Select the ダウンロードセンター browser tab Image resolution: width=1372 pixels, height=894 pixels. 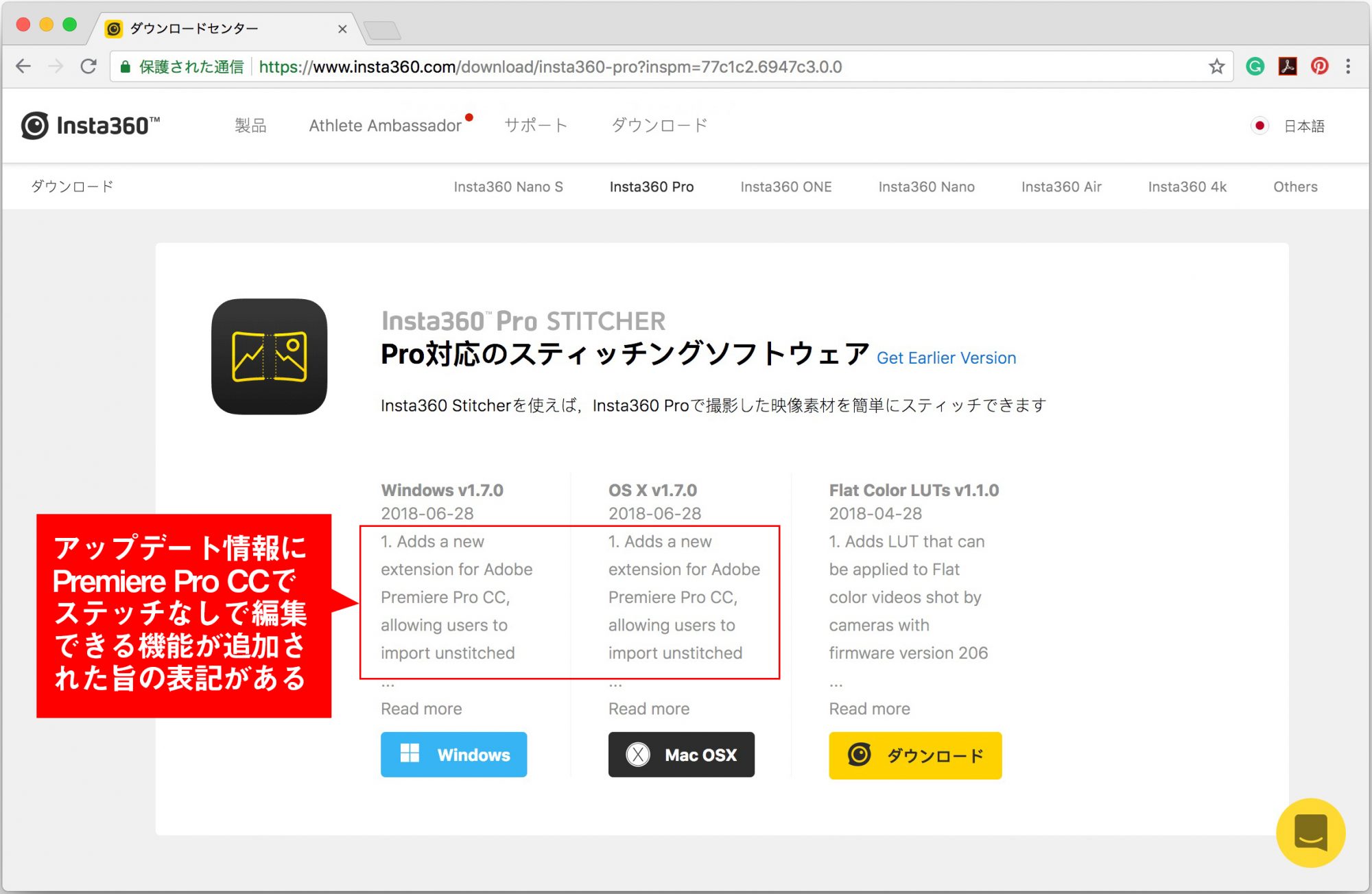(226, 29)
